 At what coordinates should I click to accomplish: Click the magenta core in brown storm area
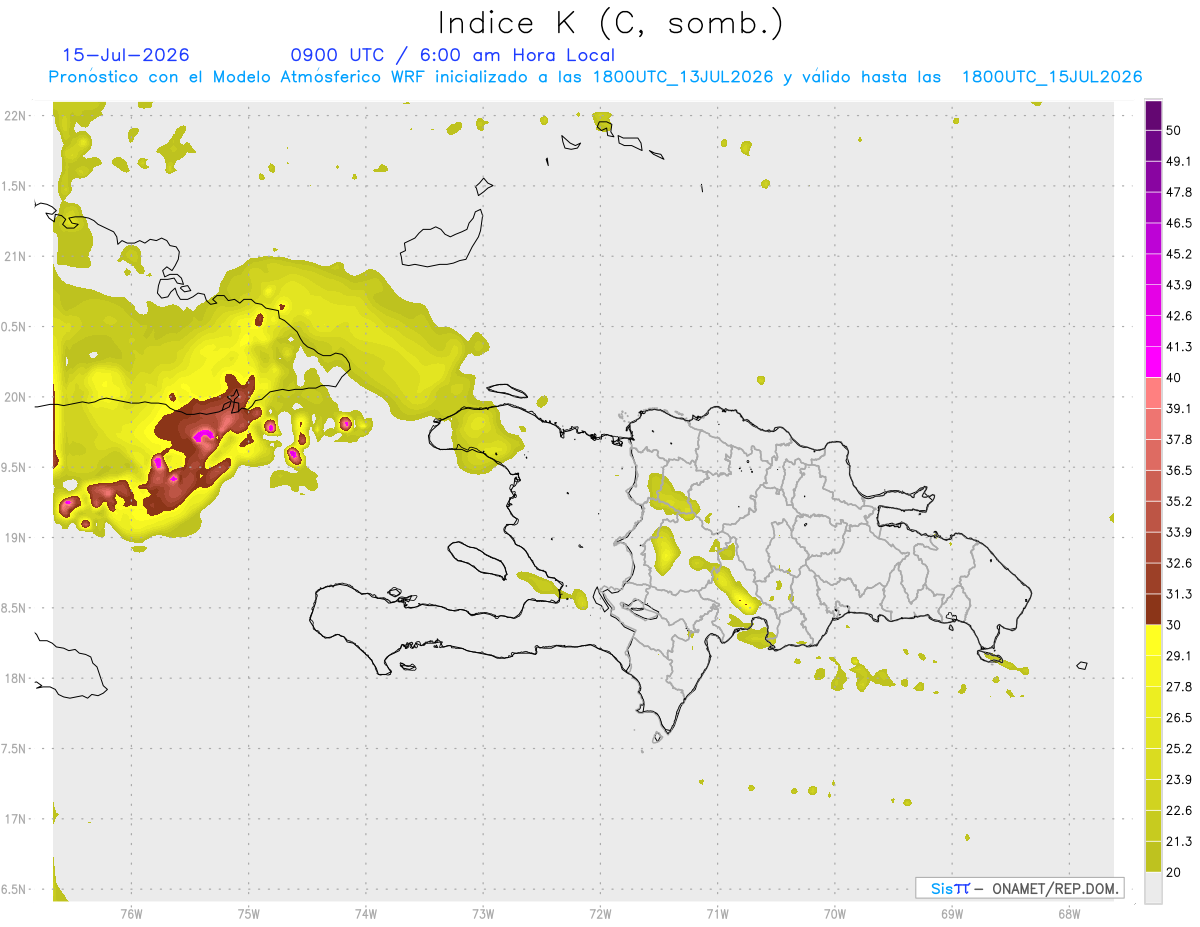[x=204, y=435]
